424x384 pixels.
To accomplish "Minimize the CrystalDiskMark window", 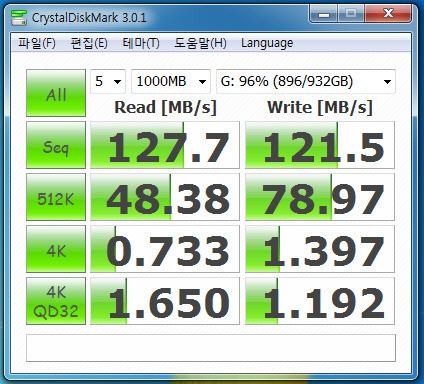I will (x=324, y=14).
